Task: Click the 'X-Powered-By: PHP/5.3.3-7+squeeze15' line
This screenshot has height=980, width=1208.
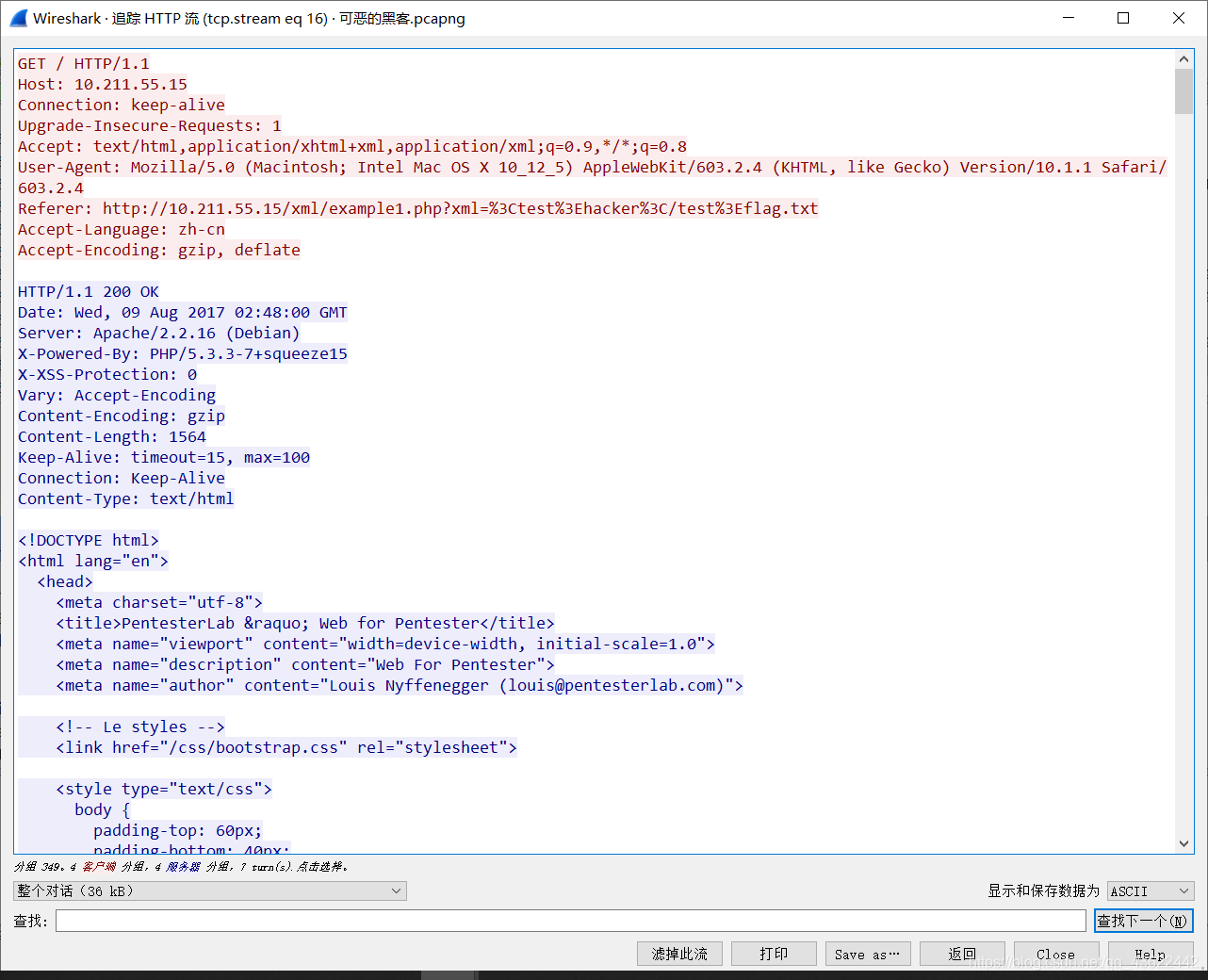Action: [x=183, y=353]
